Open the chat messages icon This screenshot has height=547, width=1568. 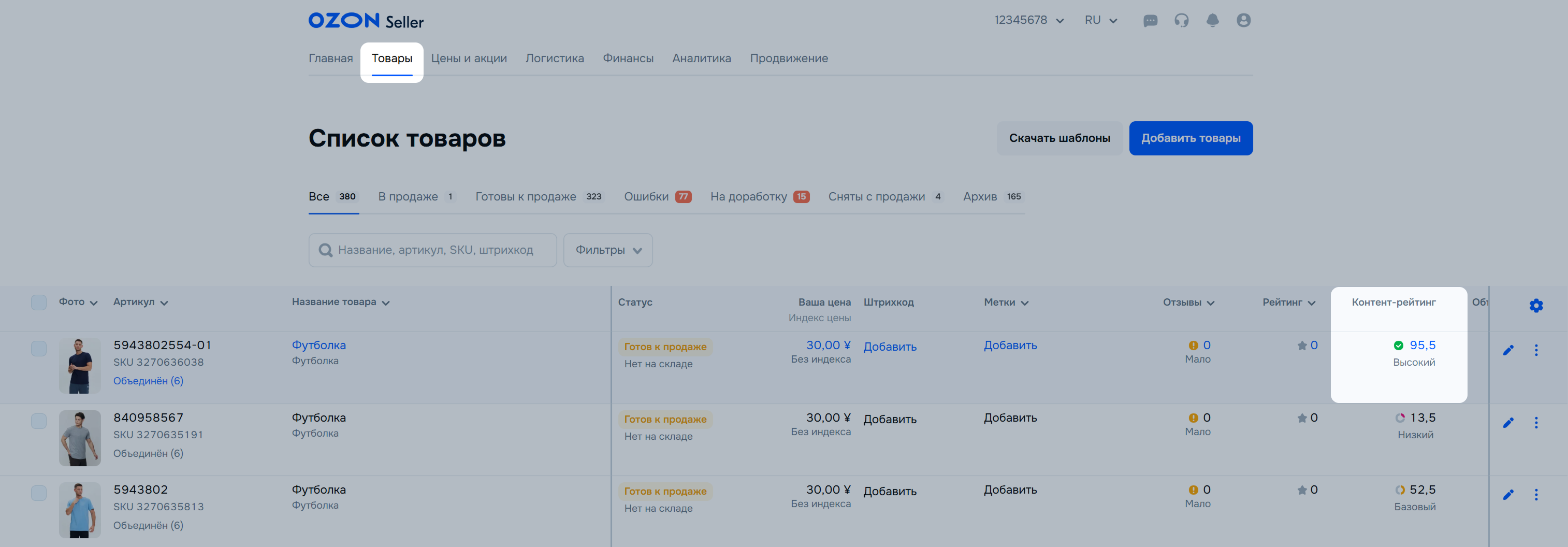pos(1150,21)
